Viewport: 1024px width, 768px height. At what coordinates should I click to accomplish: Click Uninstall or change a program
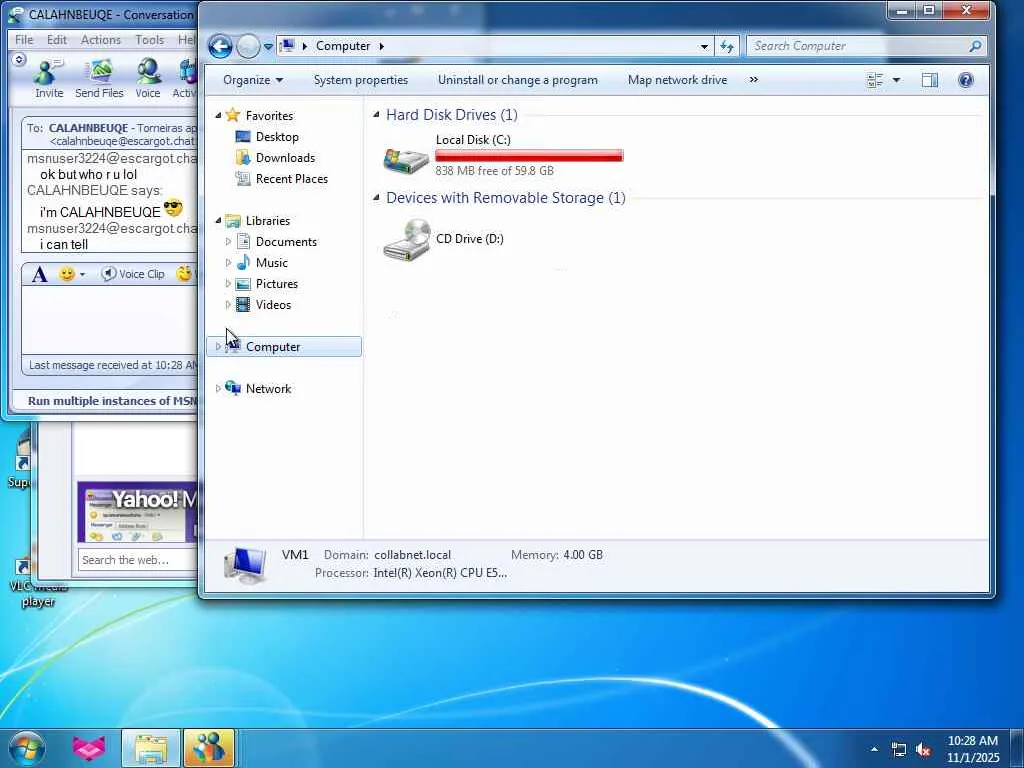pyautogui.click(x=518, y=80)
